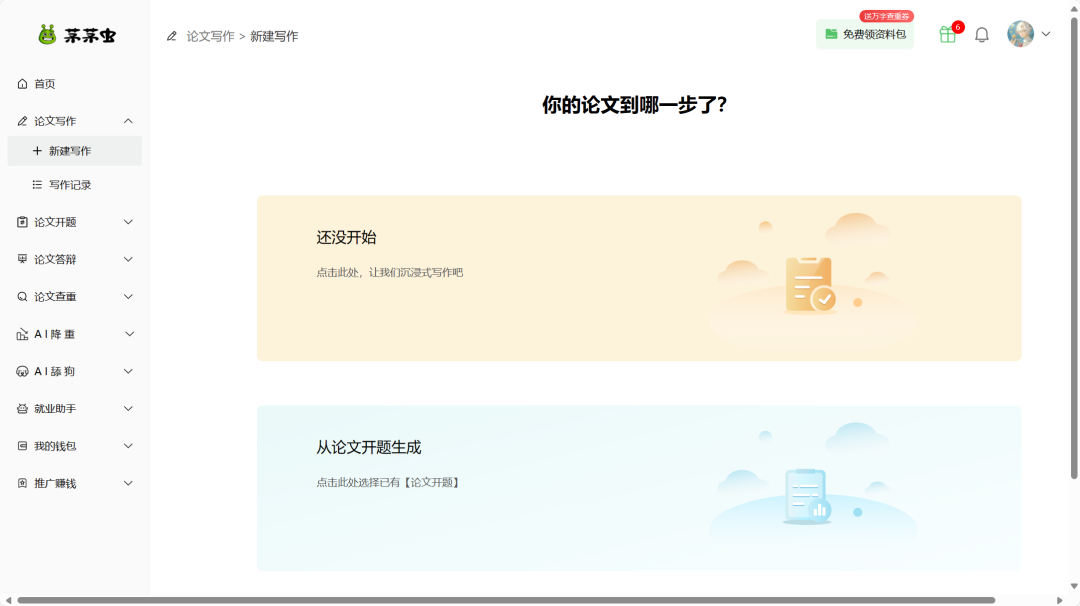Click the 从论文开题生成 card
This screenshot has height=606, width=1080.
pyautogui.click(x=638, y=487)
